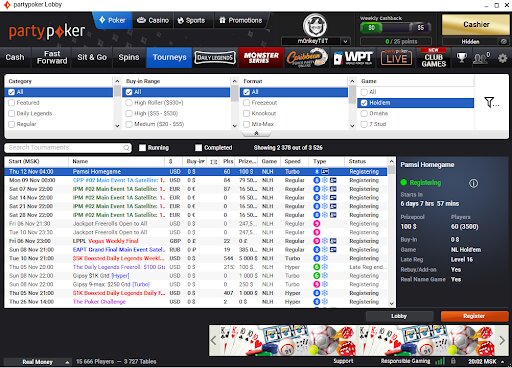Expand the m0nkeyT1lT account dropdown

[x=345, y=41]
